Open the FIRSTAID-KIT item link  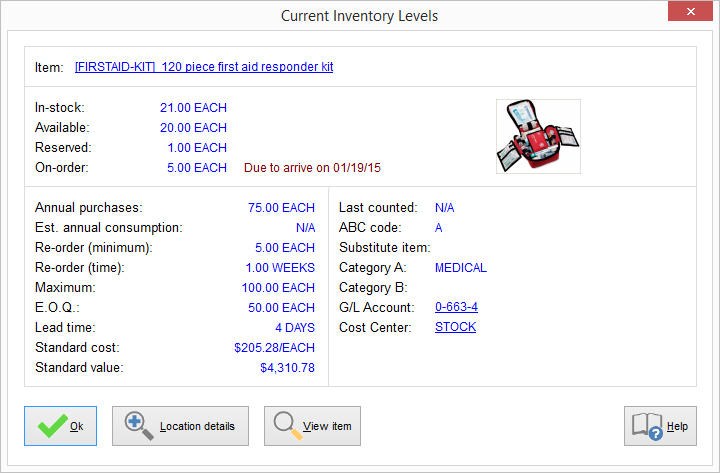[204, 67]
